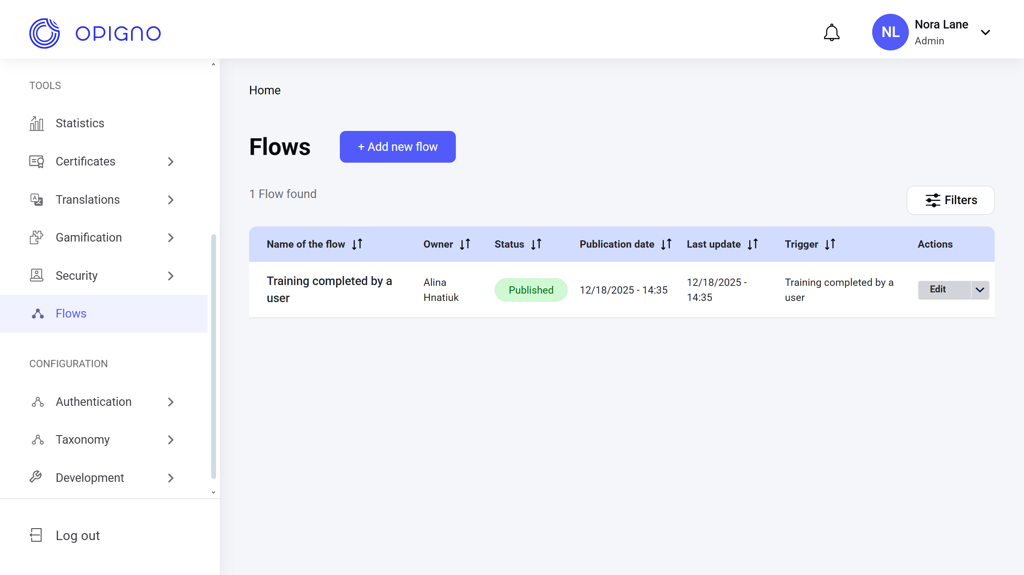
Task: Sort by Trigger column arrows
Action: point(830,244)
